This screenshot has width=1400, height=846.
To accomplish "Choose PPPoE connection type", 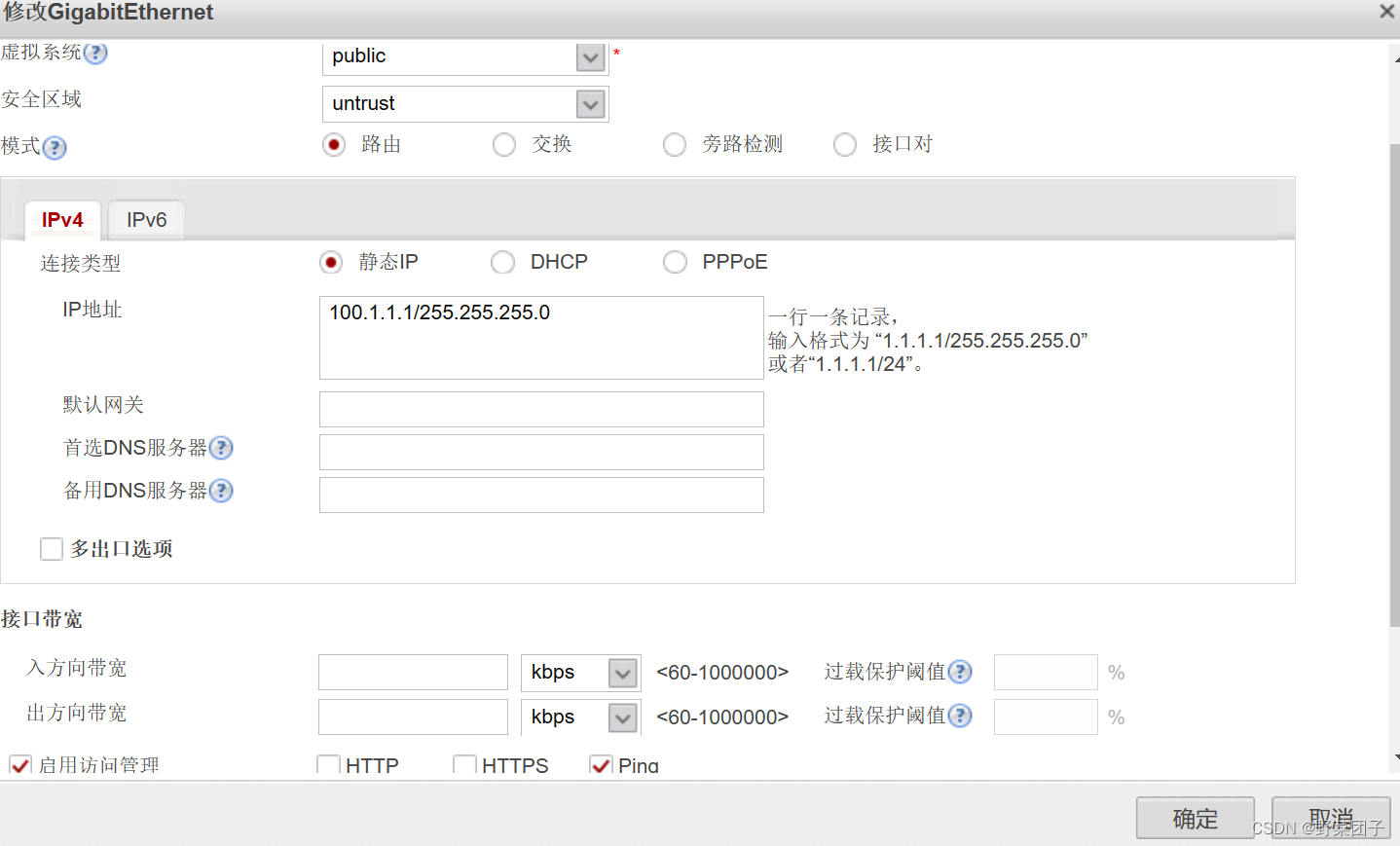I will click(674, 262).
